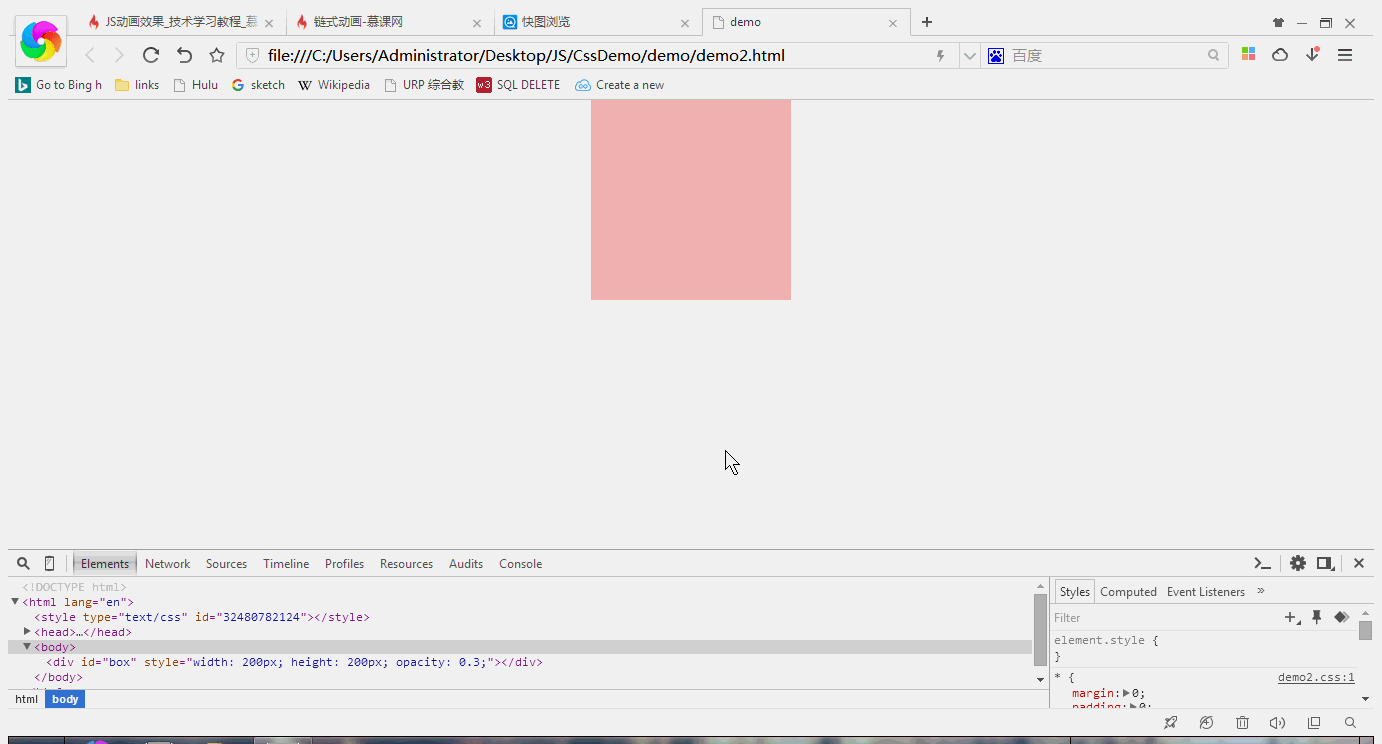Screen dimensions: 1382x744
Task: Click the Baidu search input box
Action: [x=1105, y=56]
